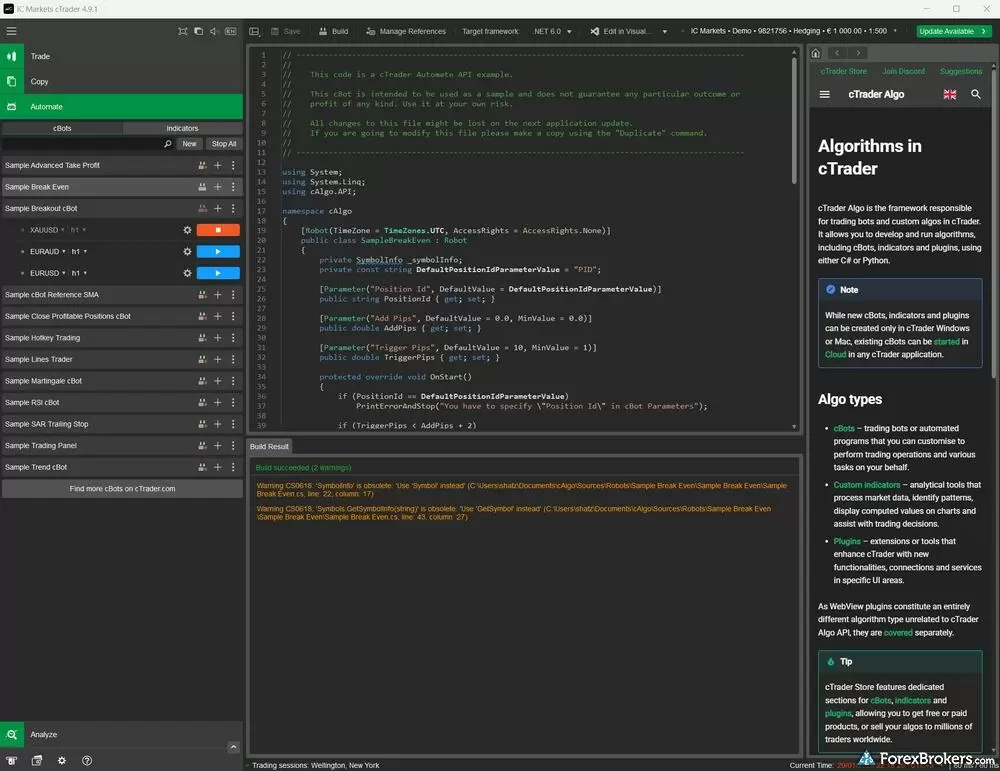1000x771 pixels.
Task: Start the EURUSD instance
Action: coord(218,273)
